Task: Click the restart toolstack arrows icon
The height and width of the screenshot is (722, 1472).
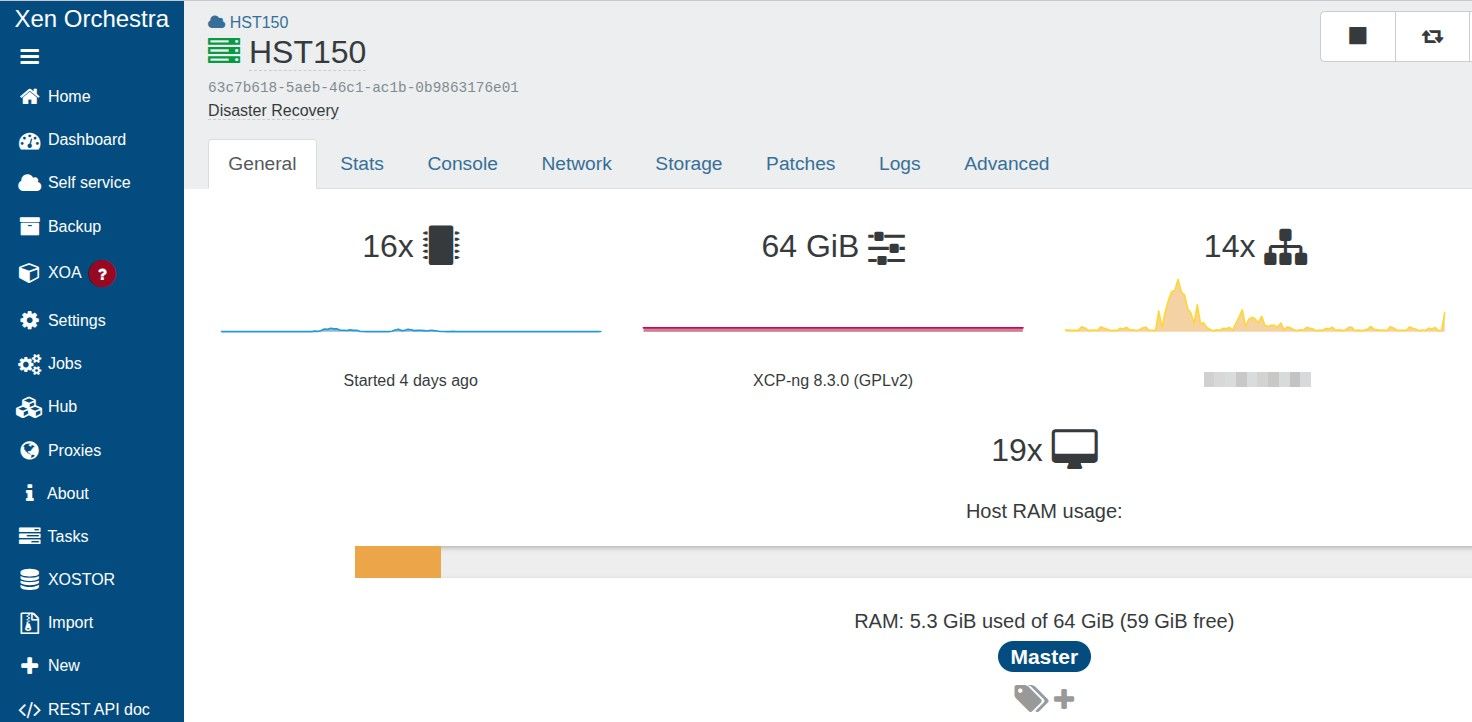Action: coord(1432,36)
